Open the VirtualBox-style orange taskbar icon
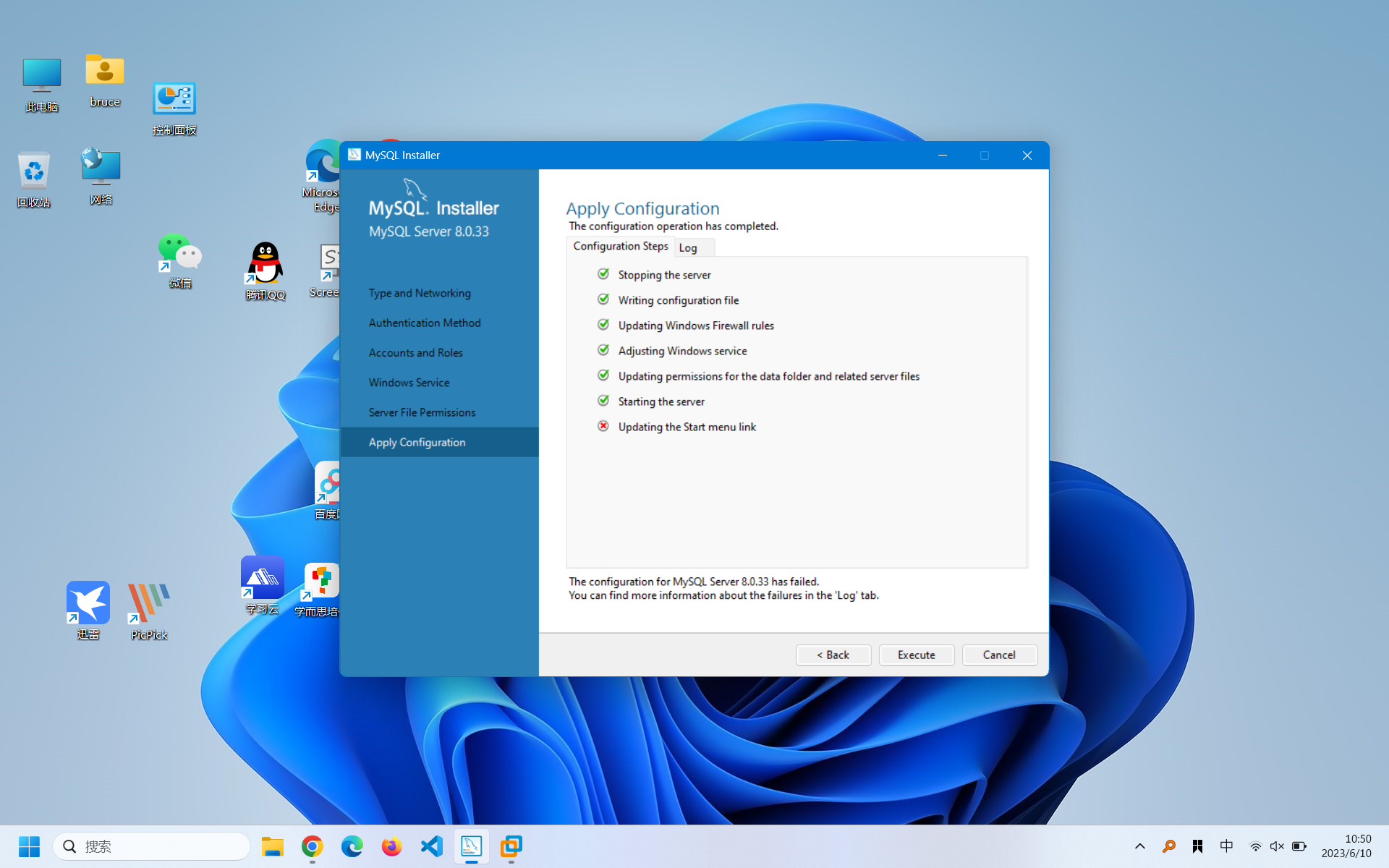1389x868 pixels. (x=511, y=846)
